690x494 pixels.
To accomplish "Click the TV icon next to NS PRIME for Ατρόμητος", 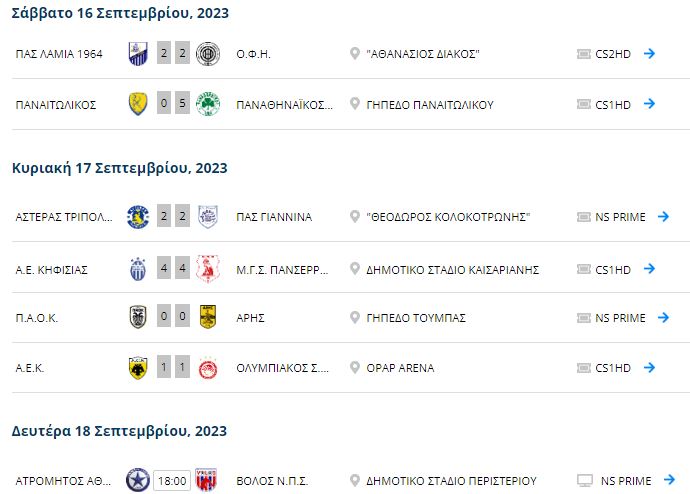I will click(585, 480).
